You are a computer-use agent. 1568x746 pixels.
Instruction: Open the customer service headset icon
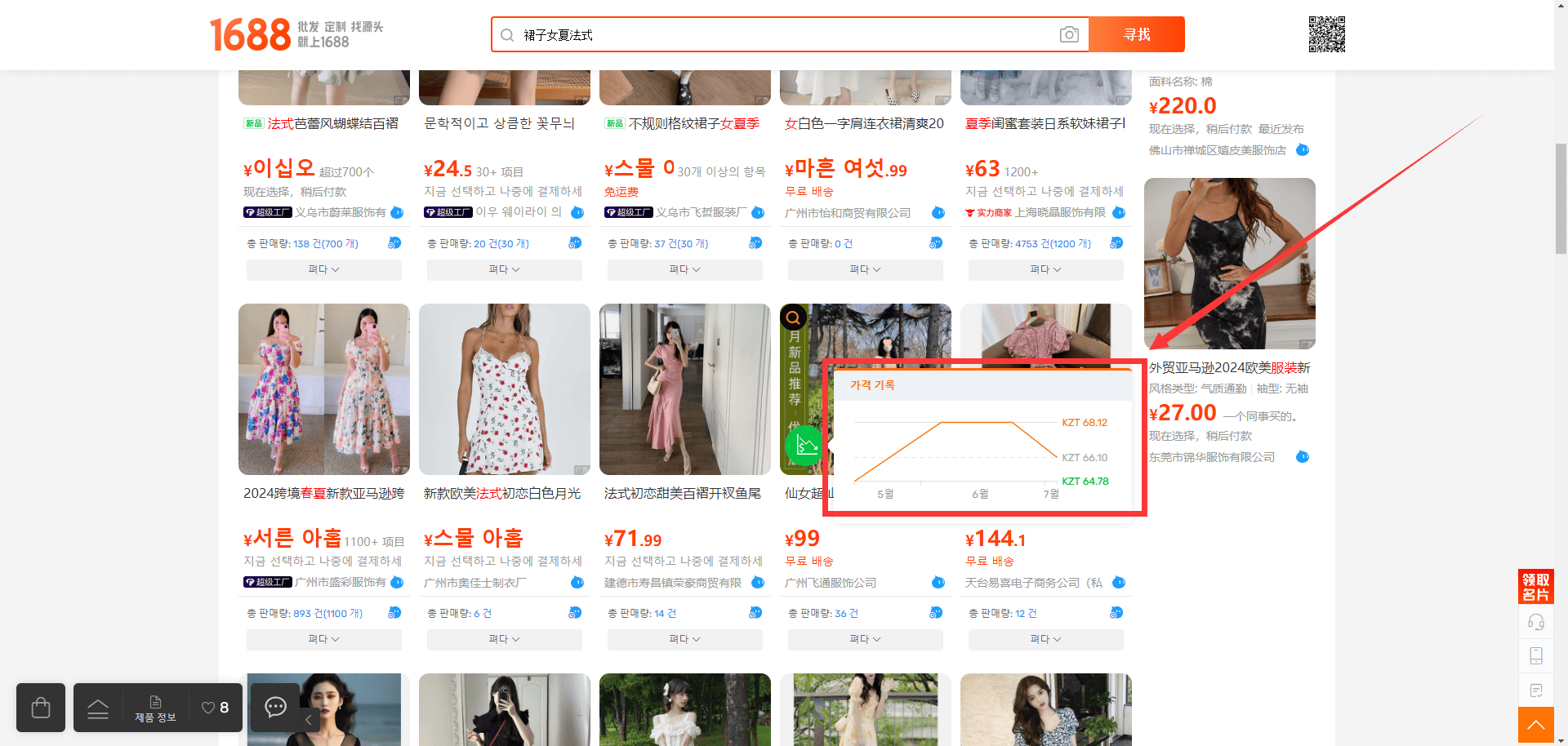pyautogui.click(x=1536, y=622)
